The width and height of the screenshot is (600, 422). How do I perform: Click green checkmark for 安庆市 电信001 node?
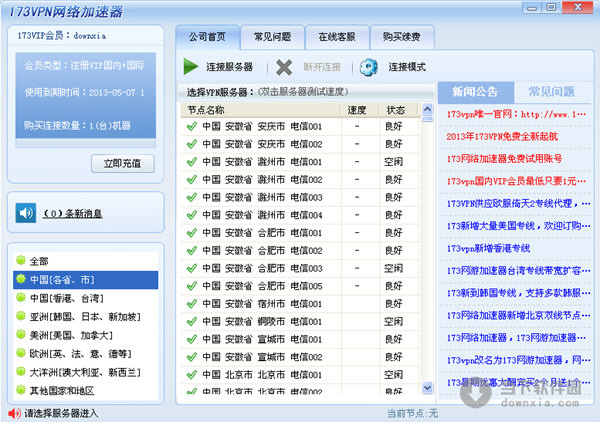pos(191,127)
